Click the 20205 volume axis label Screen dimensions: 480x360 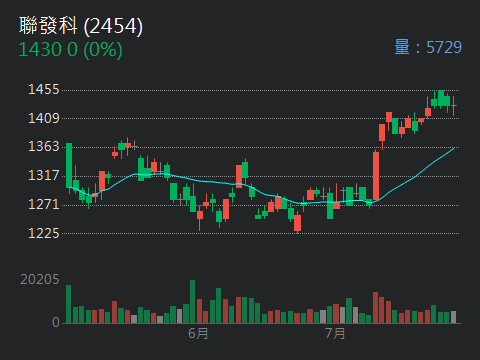[x=40, y=280]
